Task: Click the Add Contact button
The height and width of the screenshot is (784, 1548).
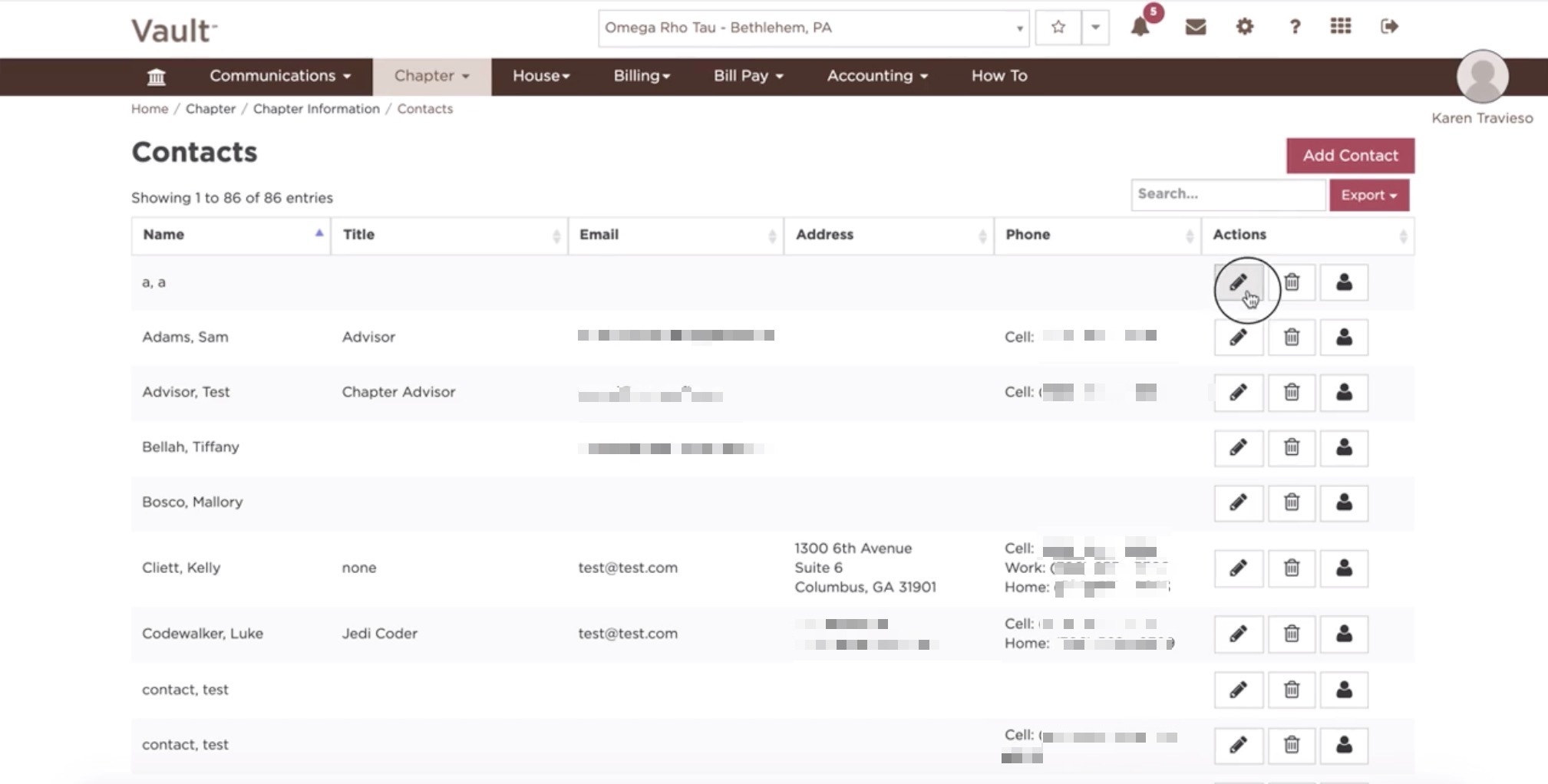Action: click(1350, 156)
